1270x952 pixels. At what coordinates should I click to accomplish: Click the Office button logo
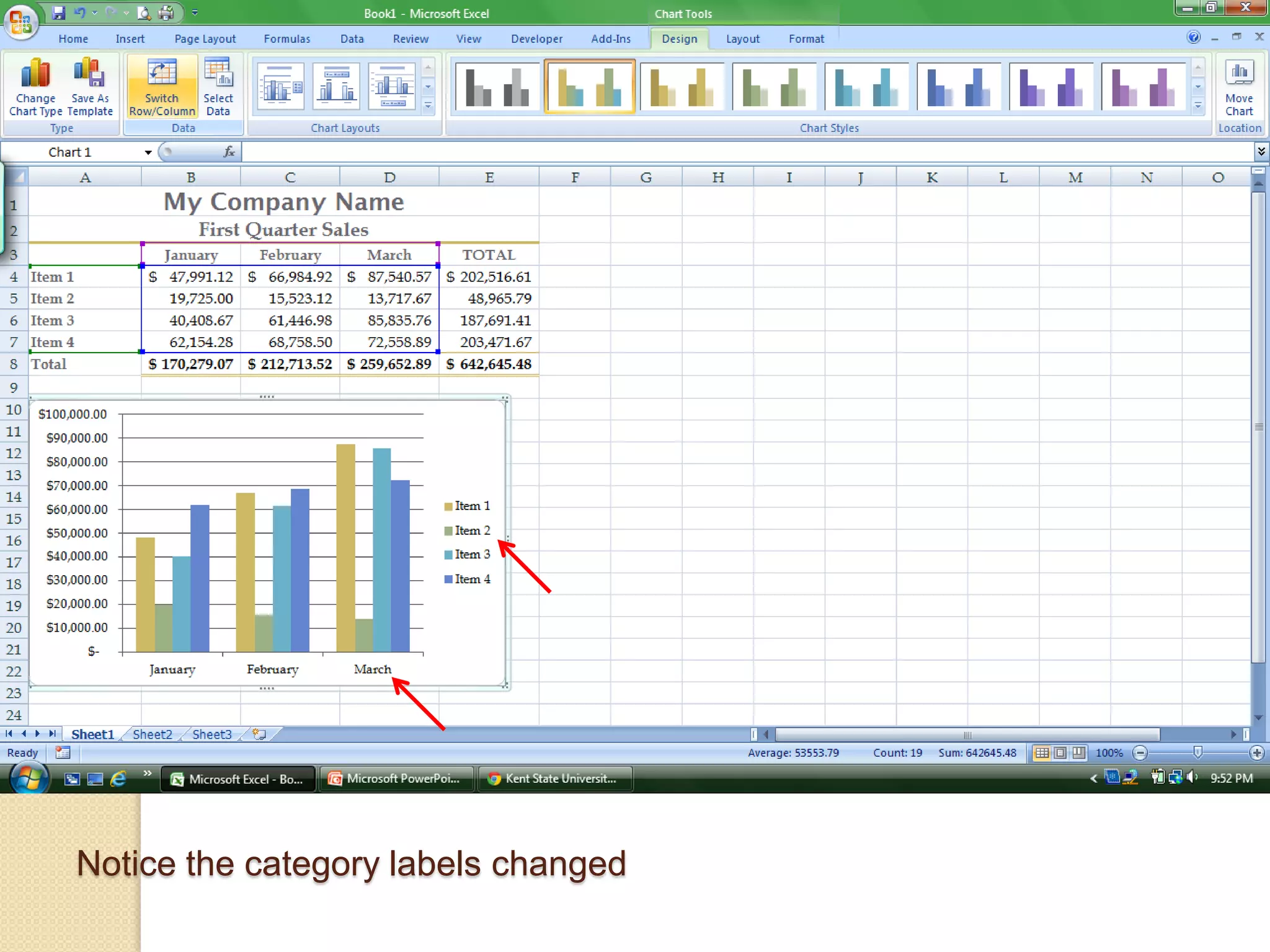(x=20, y=22)
